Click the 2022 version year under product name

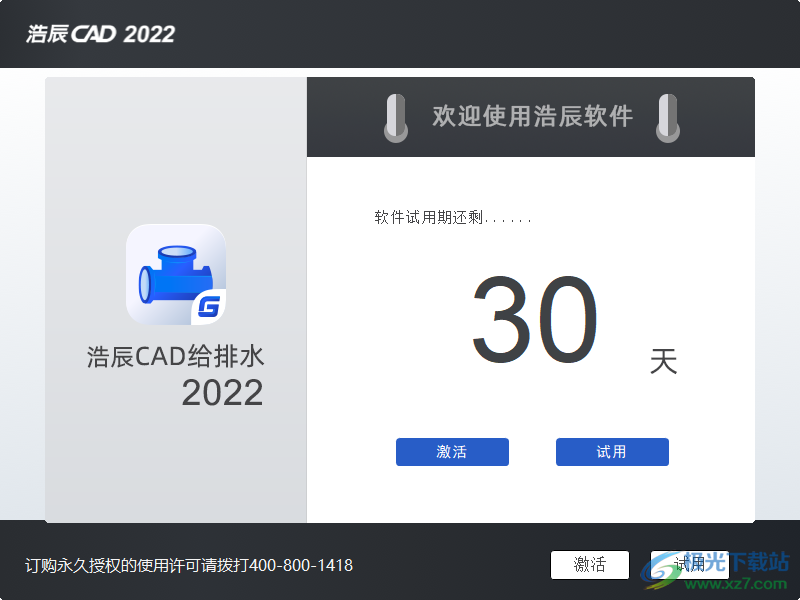[222, 392]
